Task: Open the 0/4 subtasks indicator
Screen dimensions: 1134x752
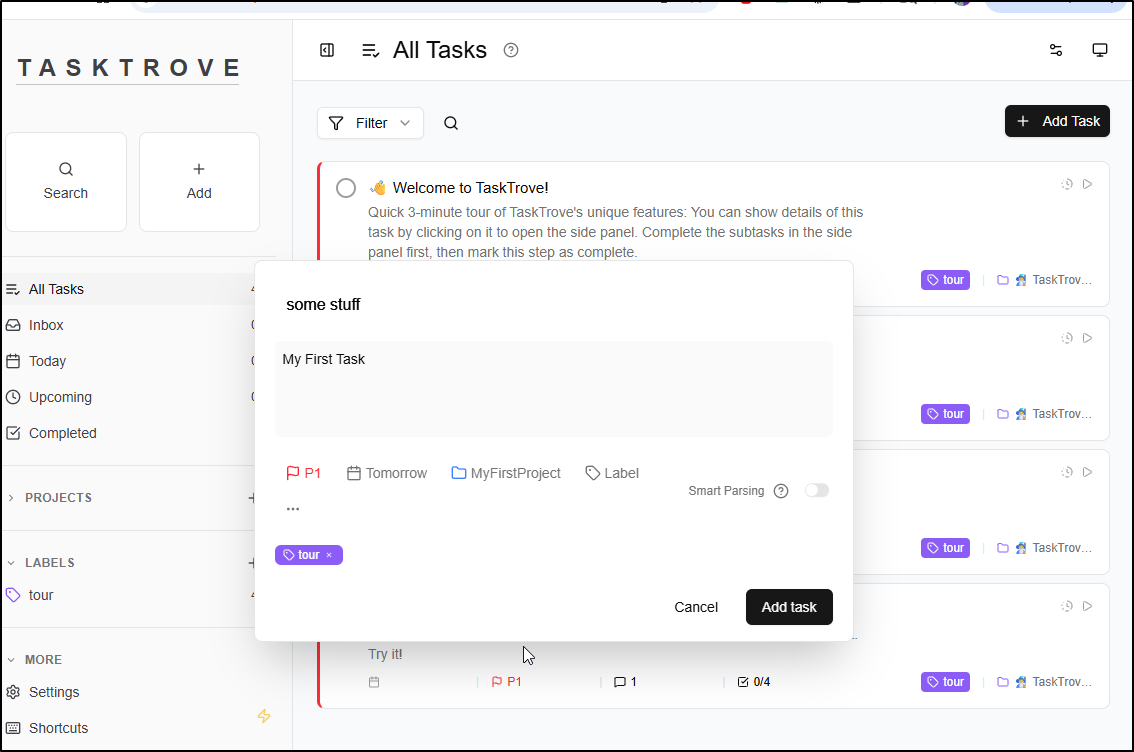Action: 754,682
